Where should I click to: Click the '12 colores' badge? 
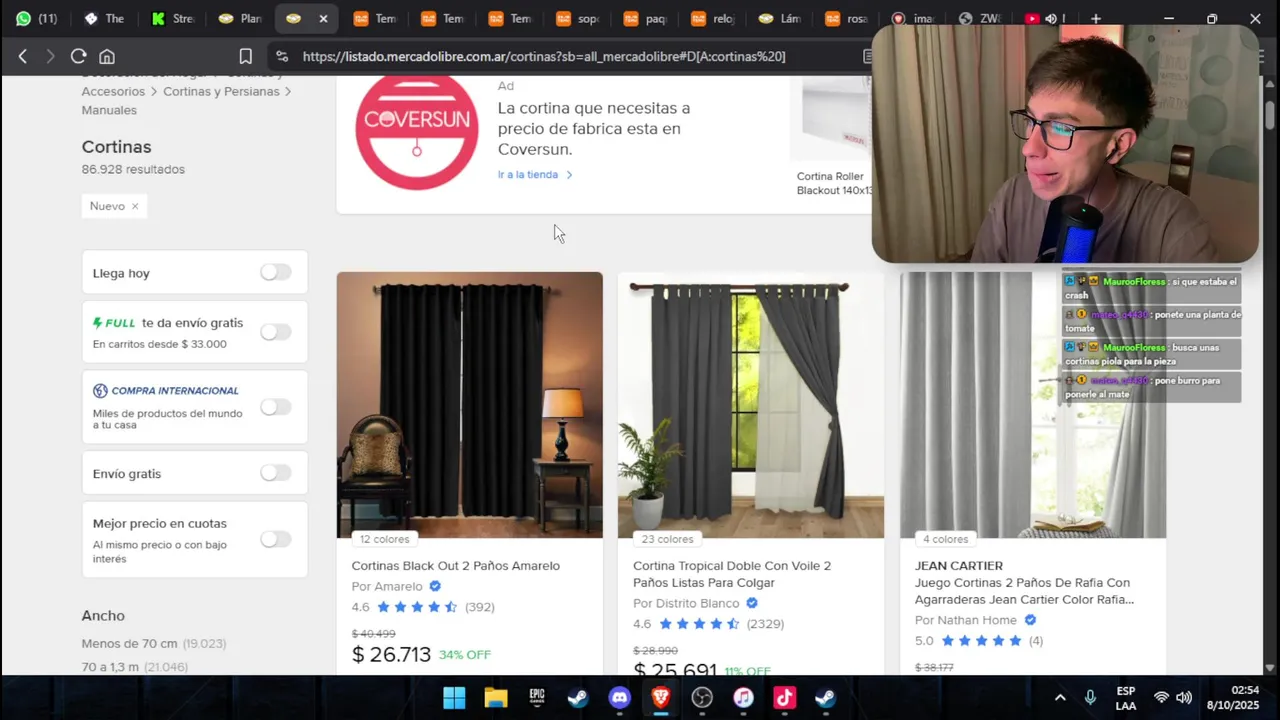click(385, 539)
